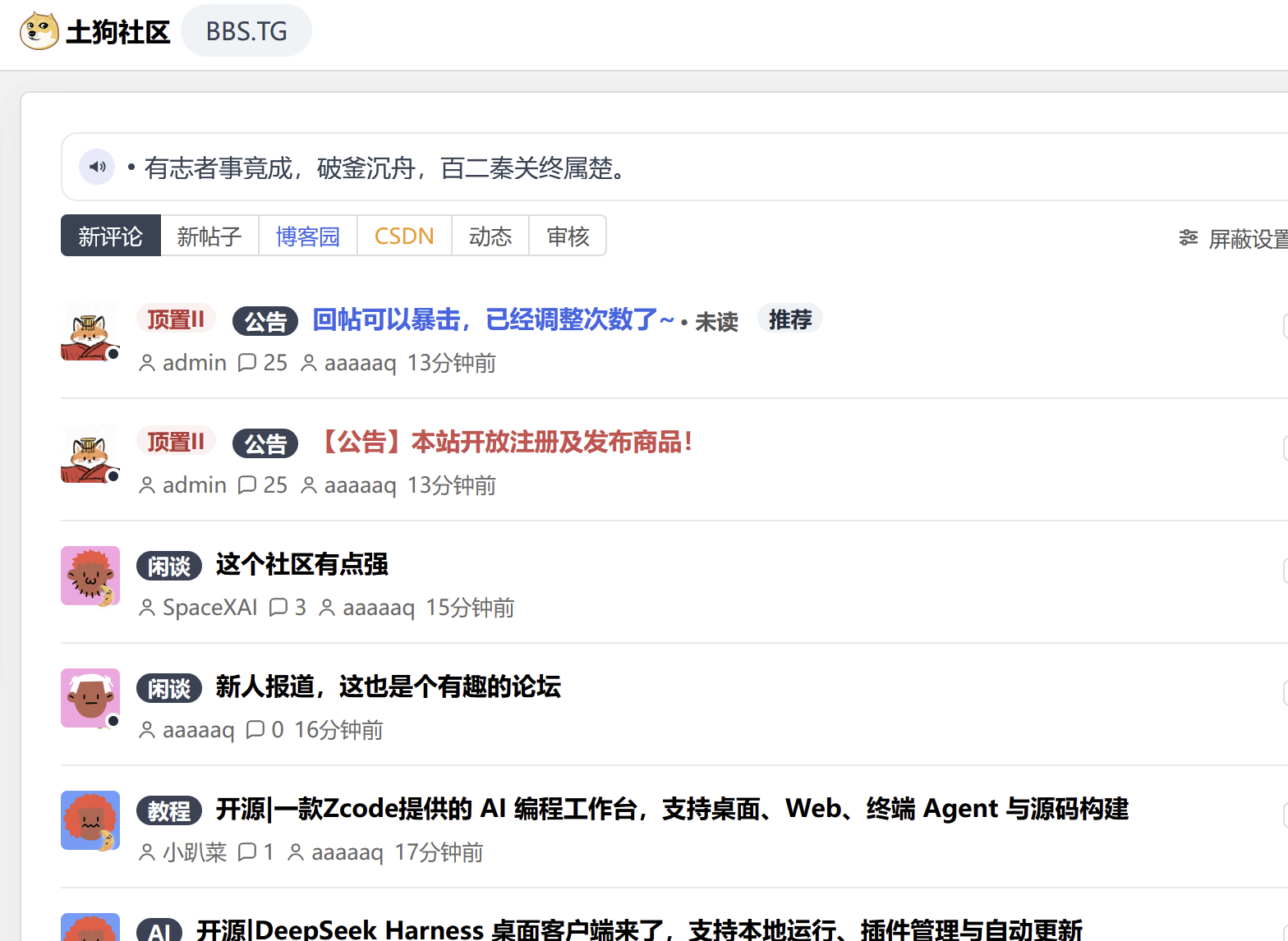The height and width of the screenshot is (941, 1288).
Task: Click the 15分钟前 timestamp
Action: pyautogui.click(x=470, y=607)
